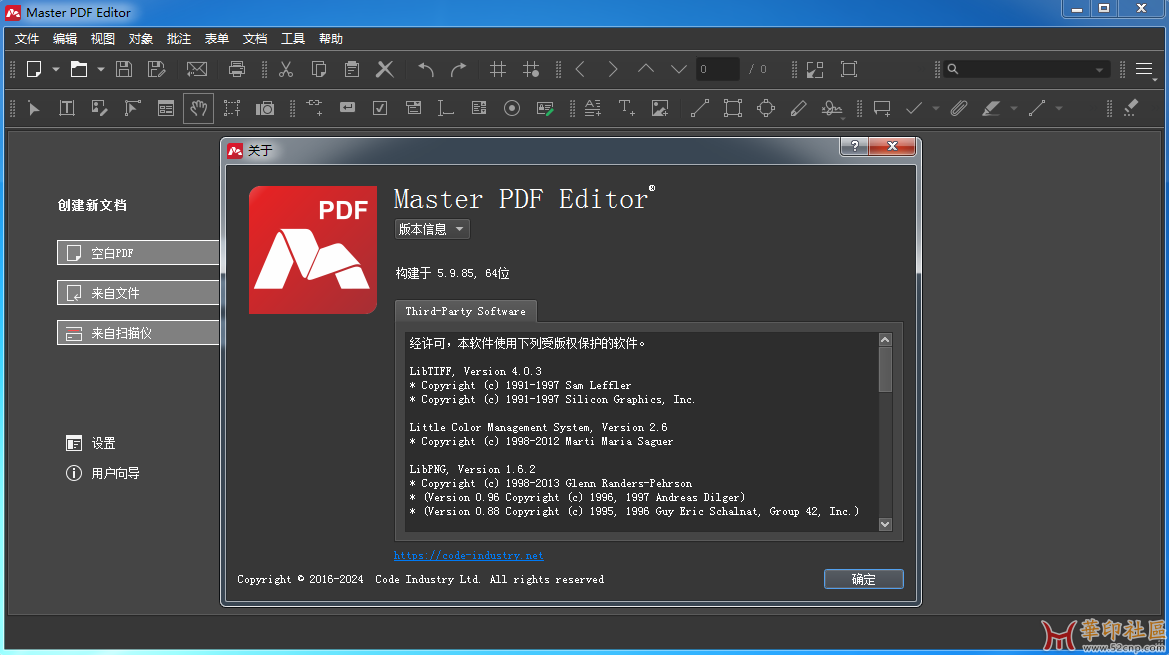The image size is (1169, 655).
Task: Select the Third-Party Software tab
Action: click(x=465, y=311)
